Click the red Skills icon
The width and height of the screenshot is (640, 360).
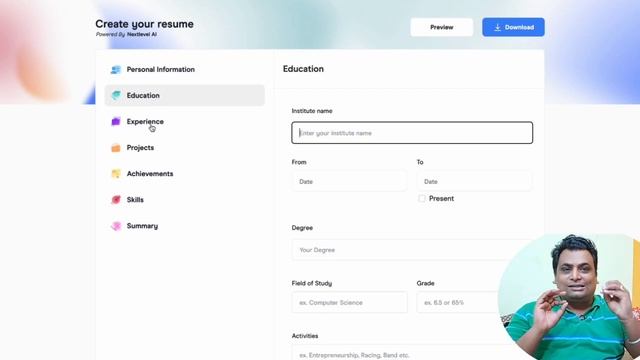point(116,200)
